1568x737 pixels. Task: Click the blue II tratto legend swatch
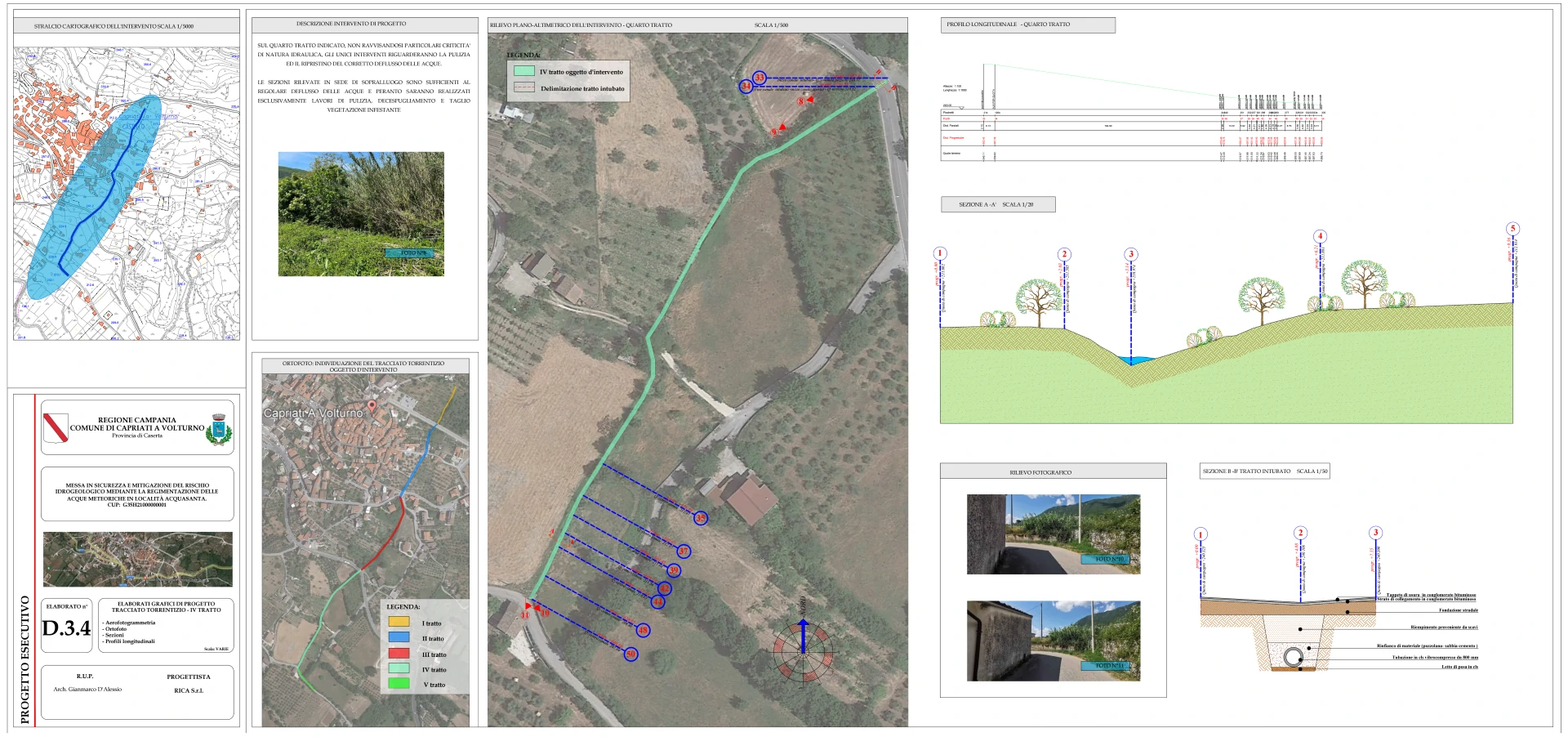(x=399, y=638)
